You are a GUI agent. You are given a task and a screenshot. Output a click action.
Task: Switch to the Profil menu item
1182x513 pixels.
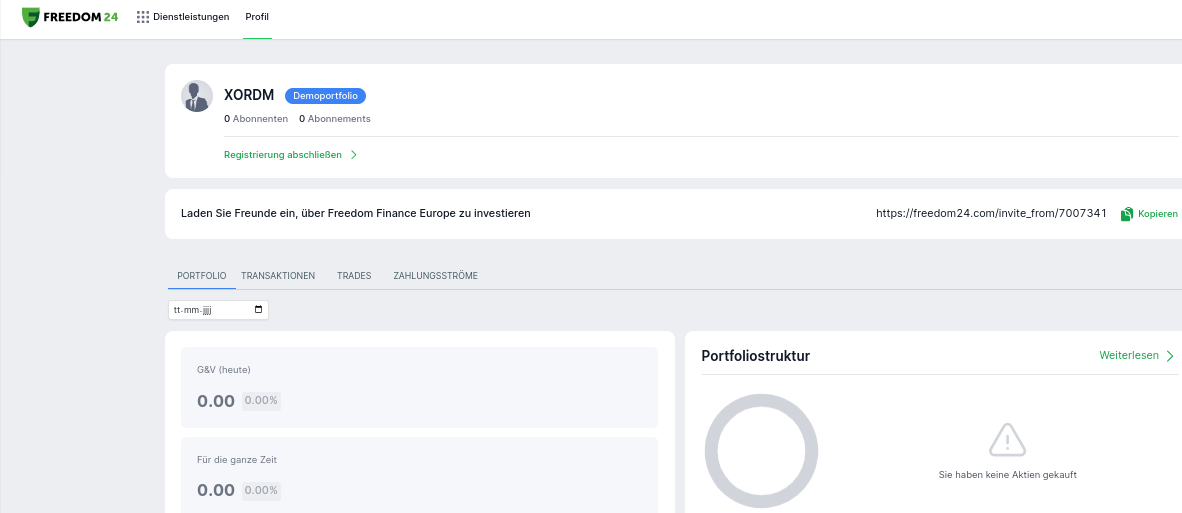pyautogui.click(x=257, y=17)
